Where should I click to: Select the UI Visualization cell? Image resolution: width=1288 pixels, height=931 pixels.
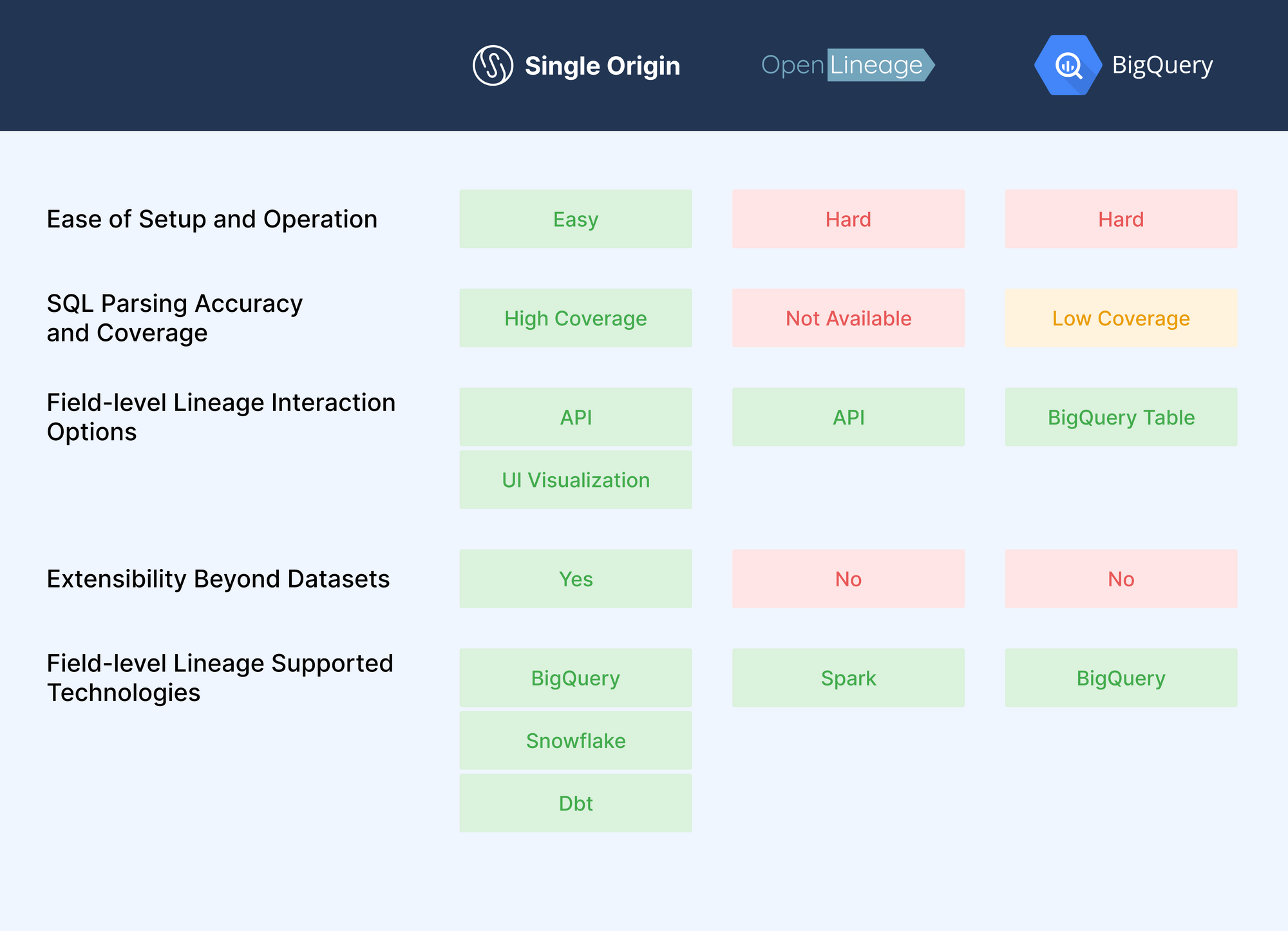575,480
